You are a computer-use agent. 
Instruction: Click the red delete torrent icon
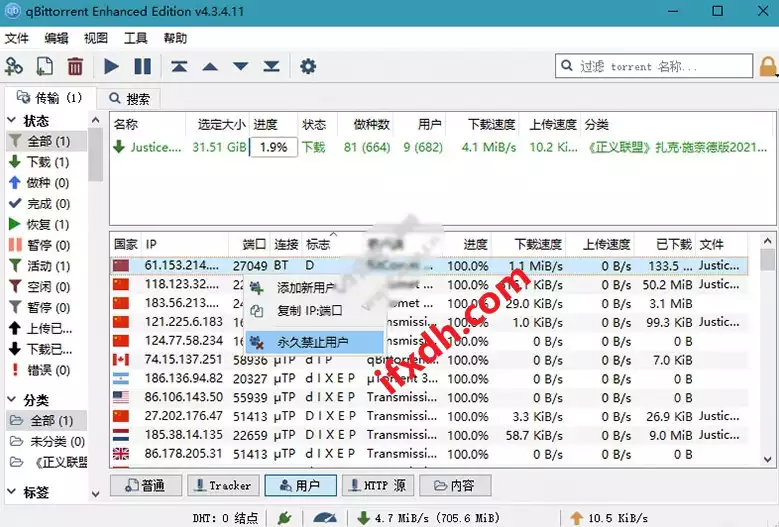pyautogui.click(x=75, y=66)
